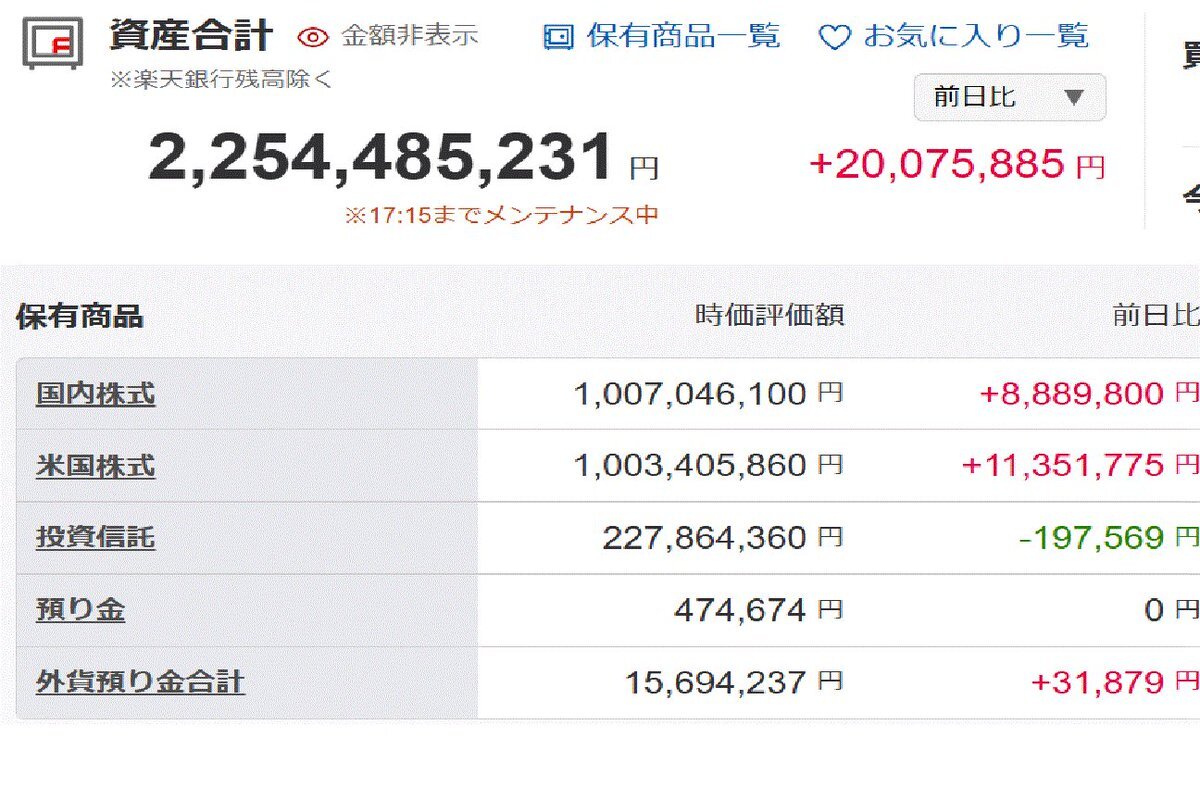This screenshot has width=1200, height=800.
Task: Click the total amount 2,254,485,231
Action: point(381,158)
